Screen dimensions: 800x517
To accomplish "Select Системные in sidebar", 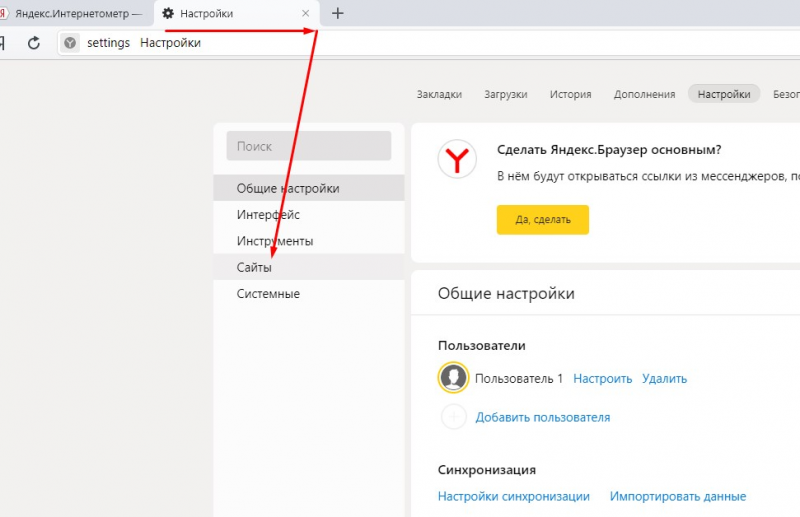I will tap(309, 293).
